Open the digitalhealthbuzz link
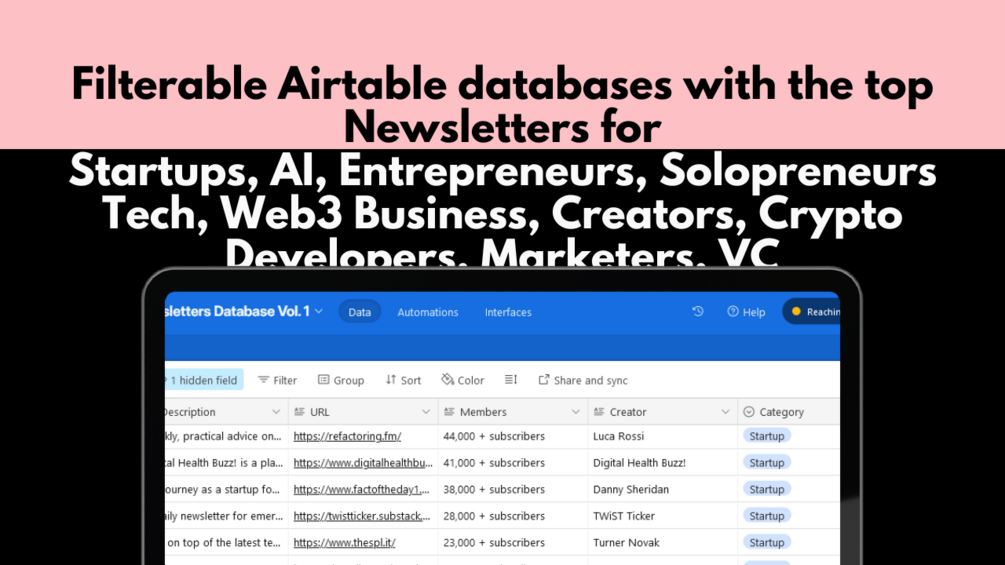Image resolution: width=1005 pixels, height=565 pixels. click(363, 463)
